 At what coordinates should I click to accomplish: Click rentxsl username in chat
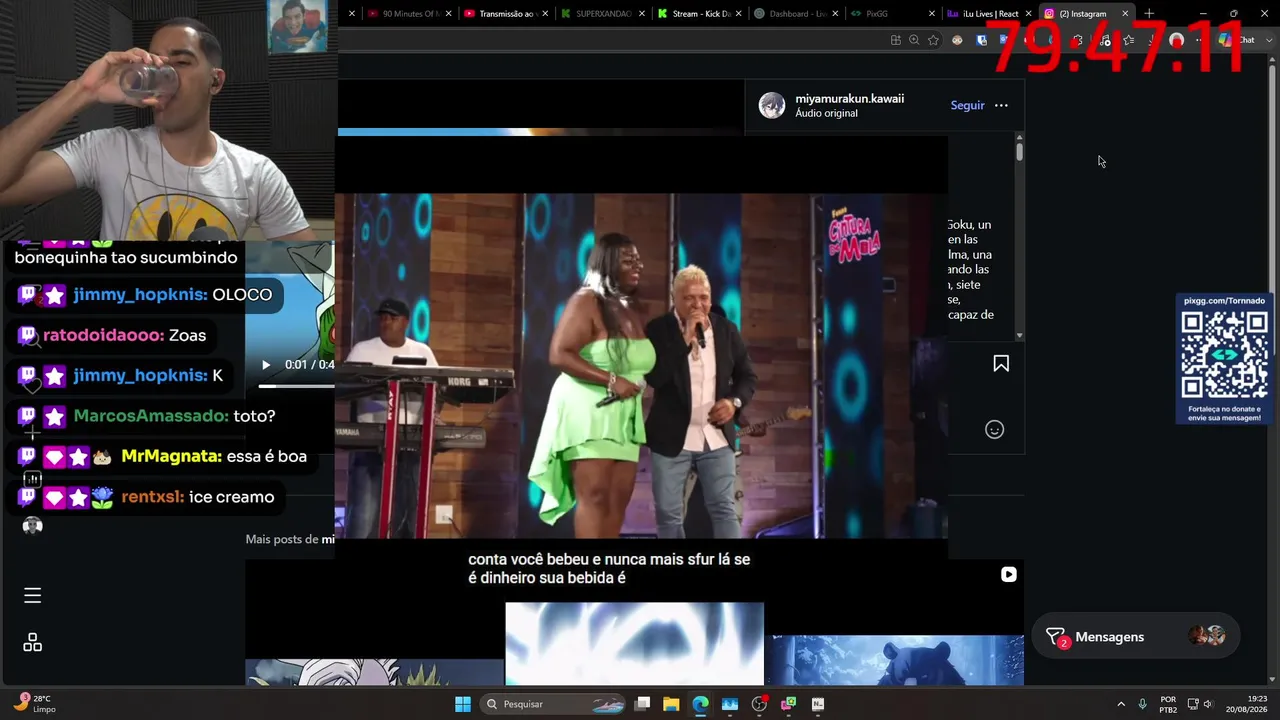152,497
